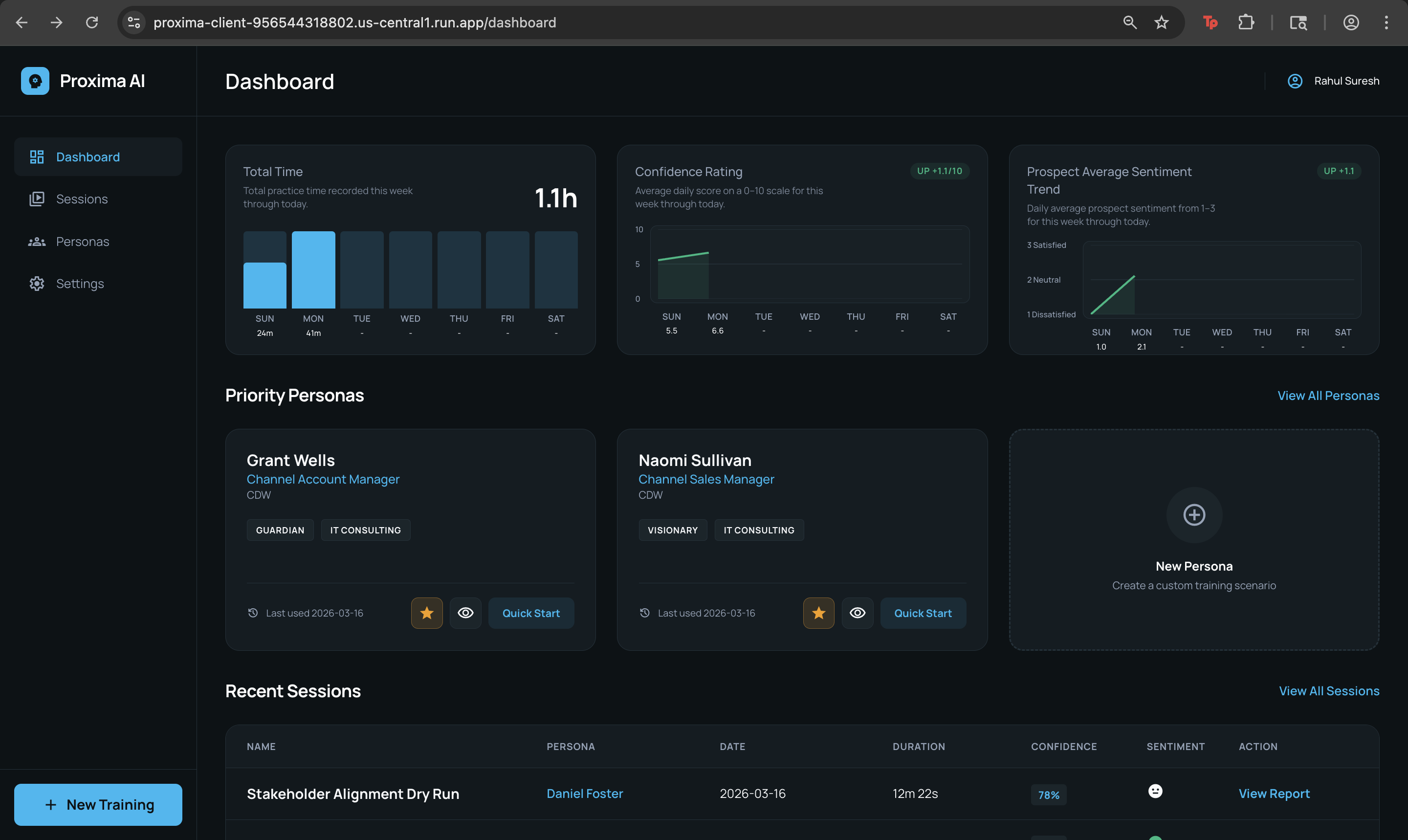Open the browser extensions puzzle menu

(1247, 22)
